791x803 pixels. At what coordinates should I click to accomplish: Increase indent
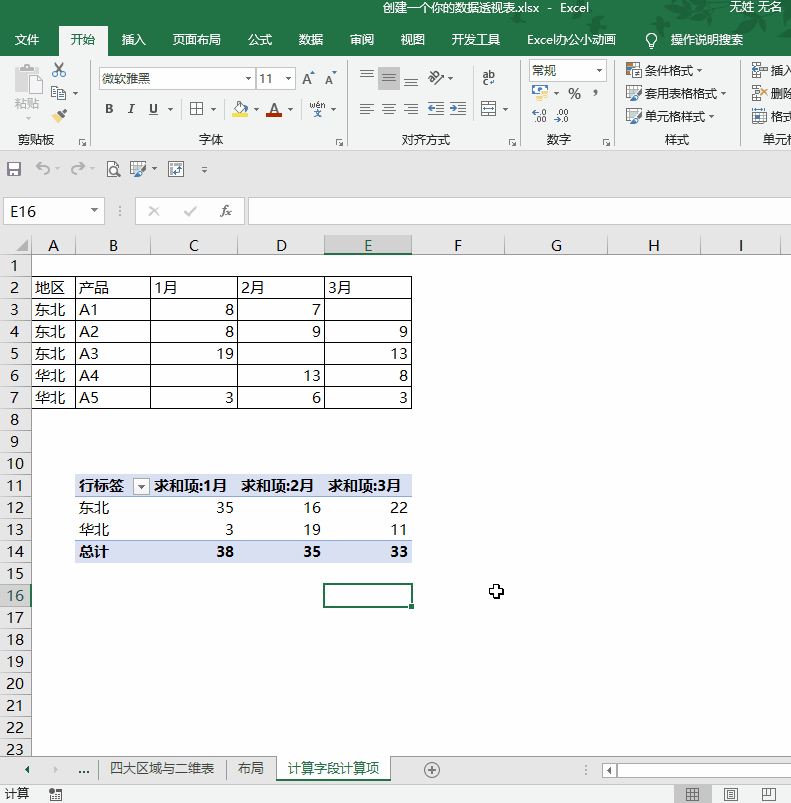point(458,109)
